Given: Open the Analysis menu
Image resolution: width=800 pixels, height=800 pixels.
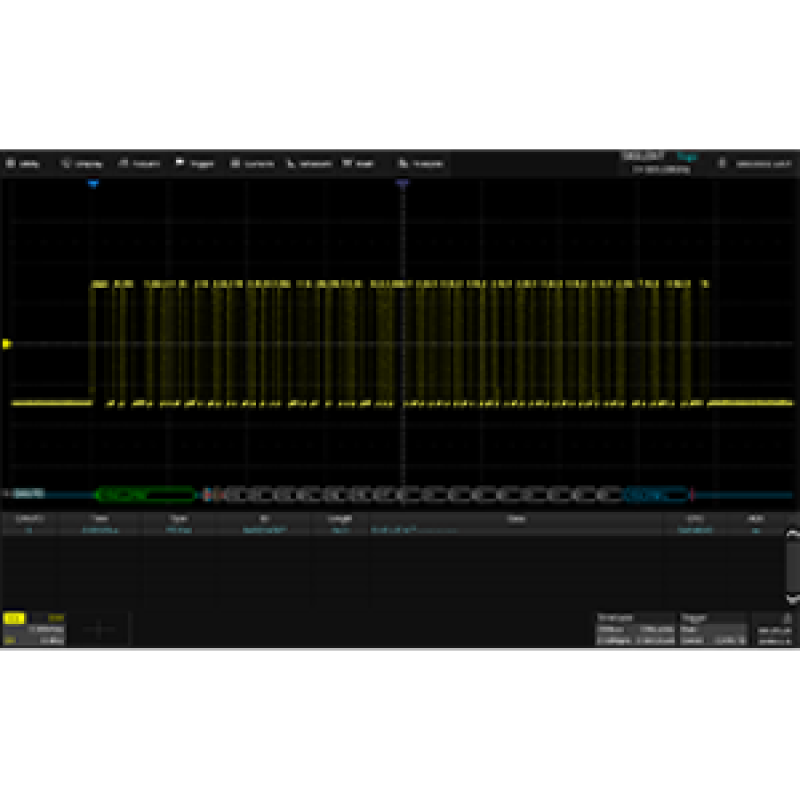Looking at the screenshot, I should 421,163.
